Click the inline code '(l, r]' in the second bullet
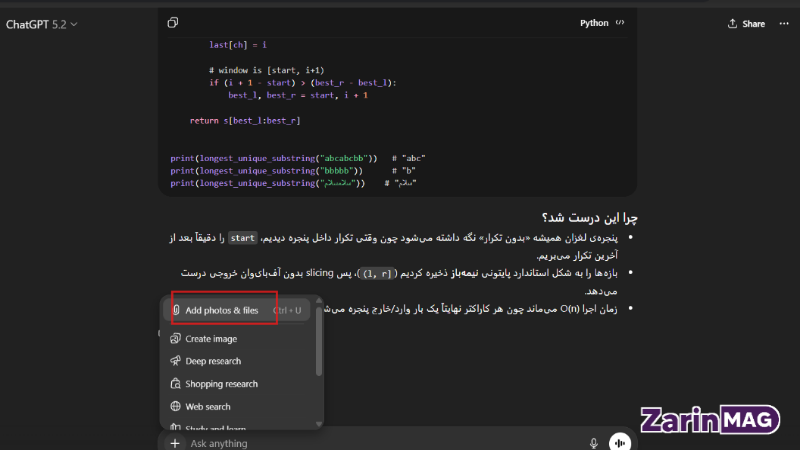Screen dimensions: 800x450 click(377, 274)
